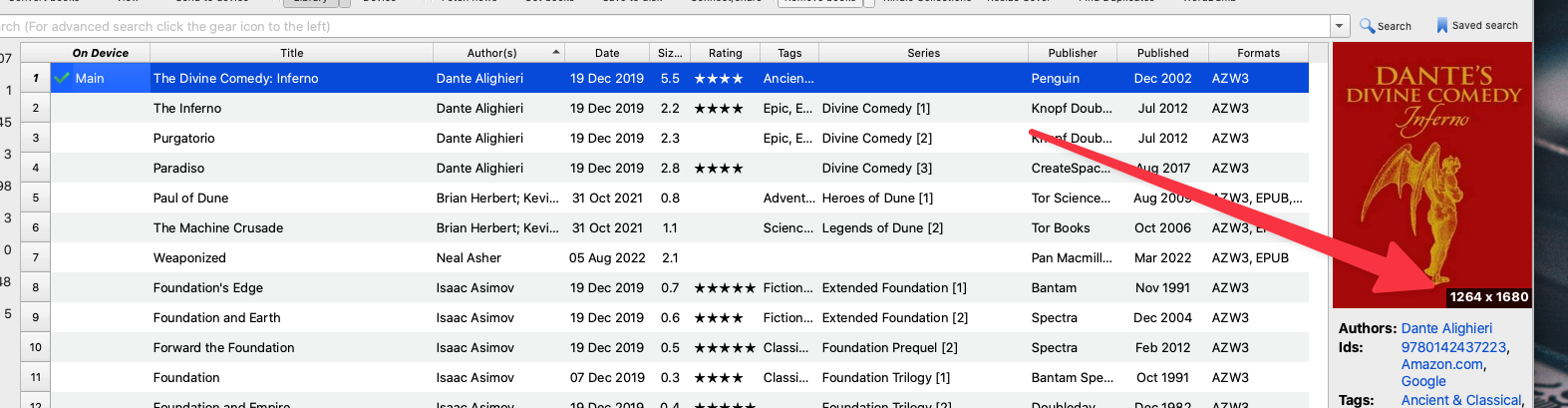Open the ISBN 9780142437223 link
The width and height of the screenshot is (1568, 408).
[x=1453, y=347]
